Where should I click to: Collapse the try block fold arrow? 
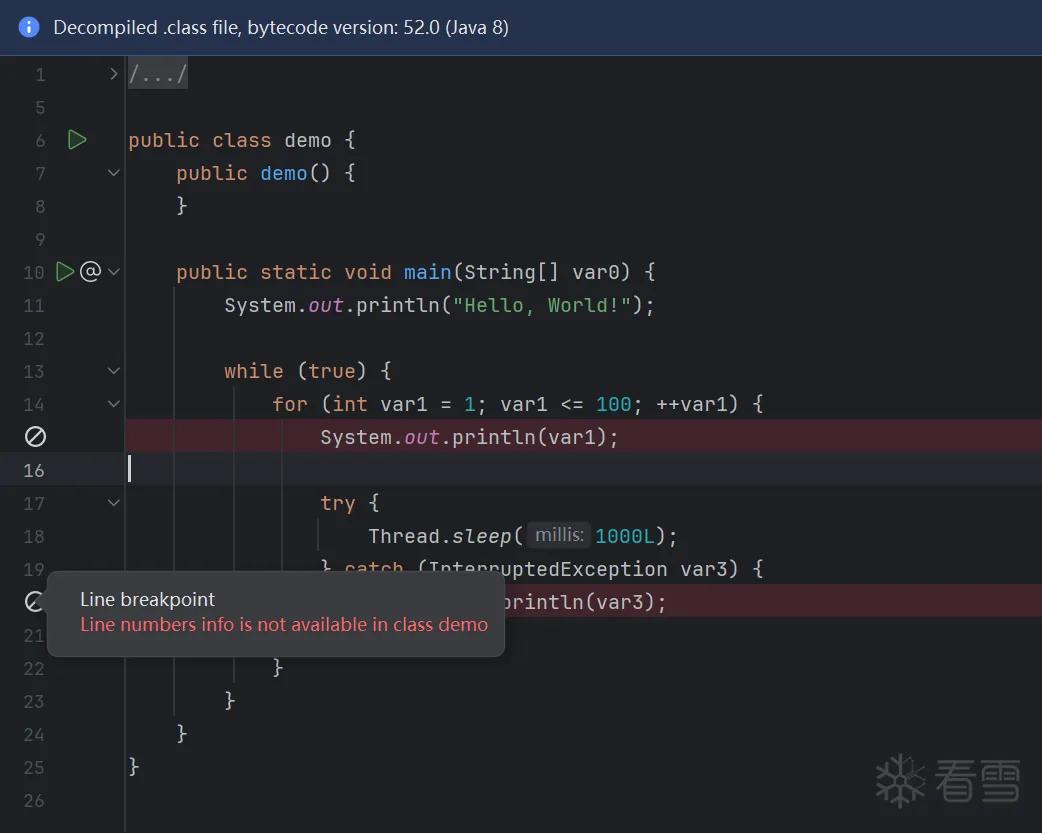coord(114,503)
